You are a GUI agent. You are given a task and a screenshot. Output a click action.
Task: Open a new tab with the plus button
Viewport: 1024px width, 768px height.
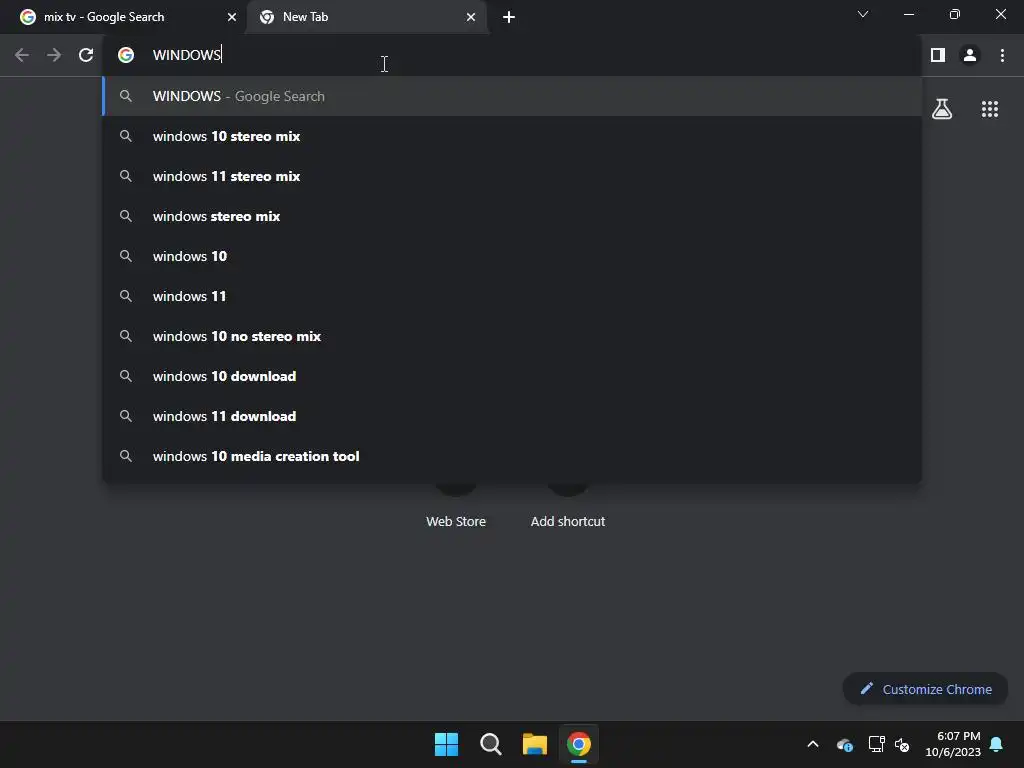(509, 17)
